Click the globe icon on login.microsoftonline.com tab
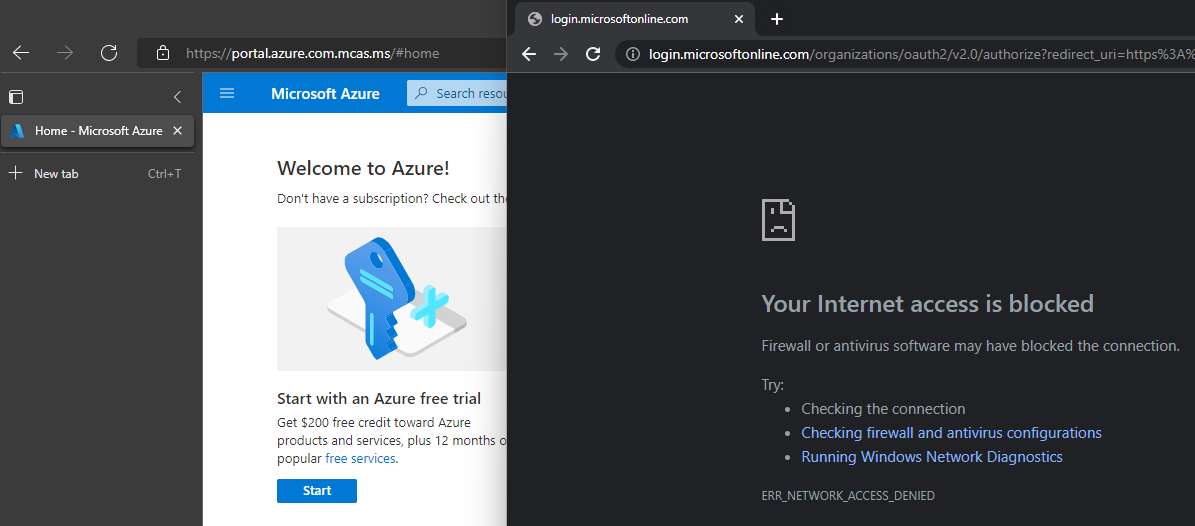Image resolution: width=1195 pixels, height=526 pixels. (535, 19)
